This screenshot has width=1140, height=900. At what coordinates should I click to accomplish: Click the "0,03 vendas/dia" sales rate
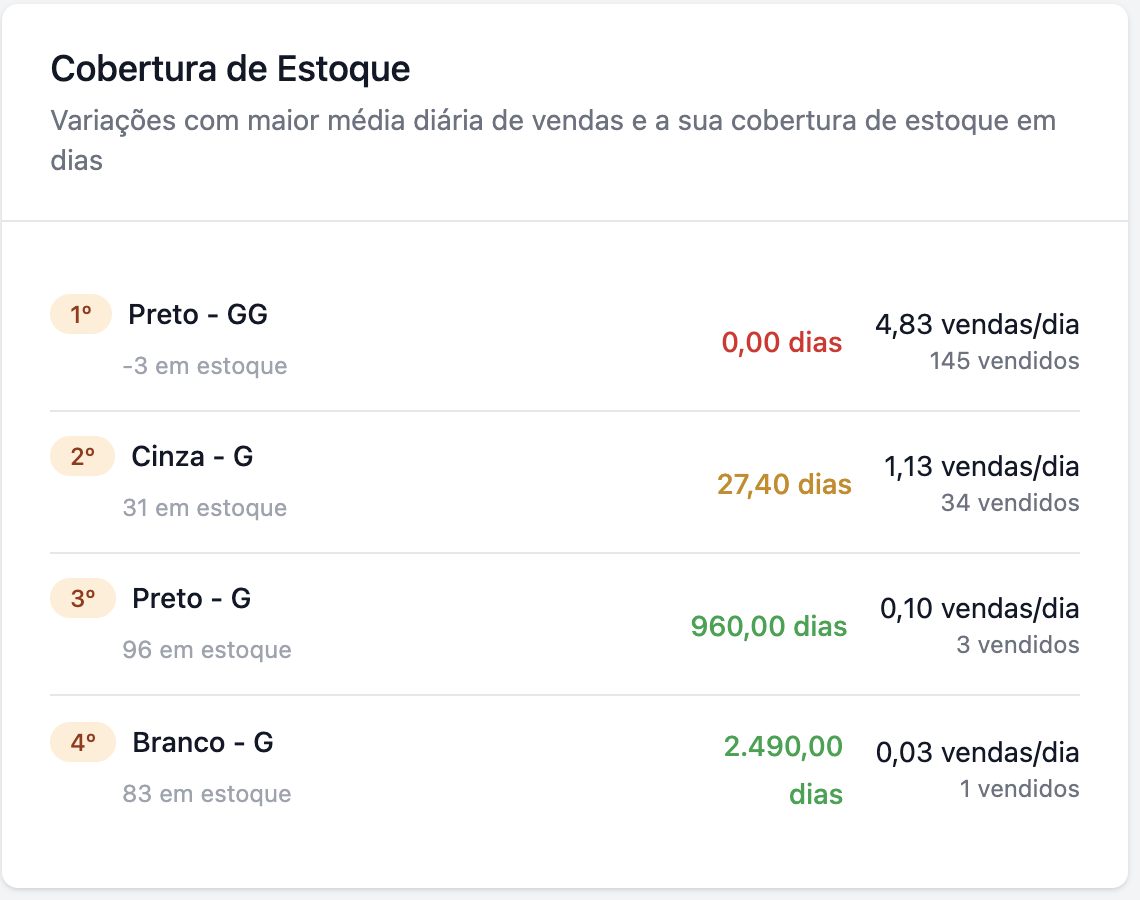[977, 752]
